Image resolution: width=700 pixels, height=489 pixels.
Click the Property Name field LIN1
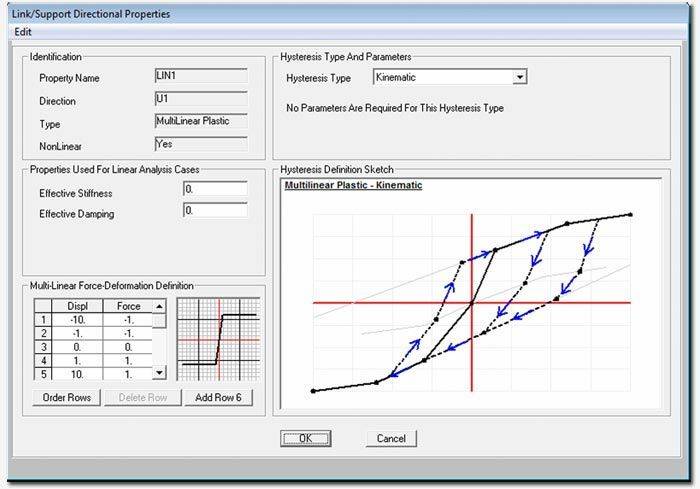point(201,76)
